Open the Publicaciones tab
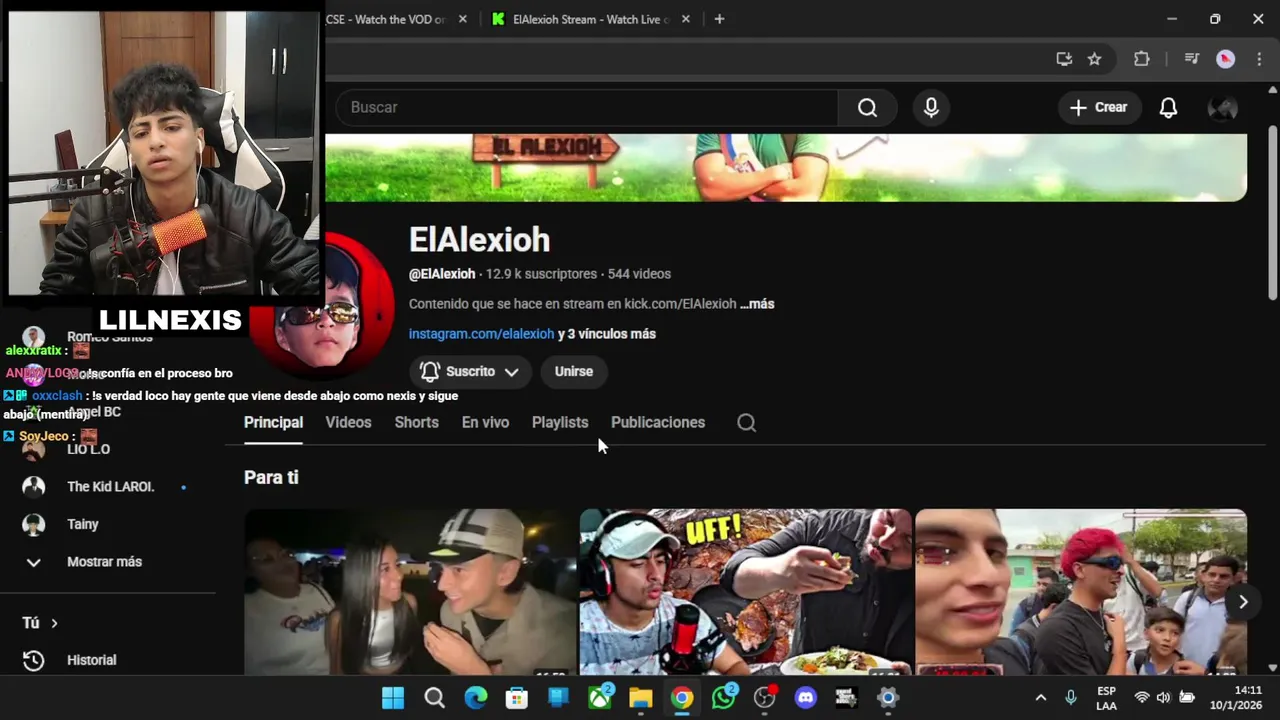 (658, 422)
